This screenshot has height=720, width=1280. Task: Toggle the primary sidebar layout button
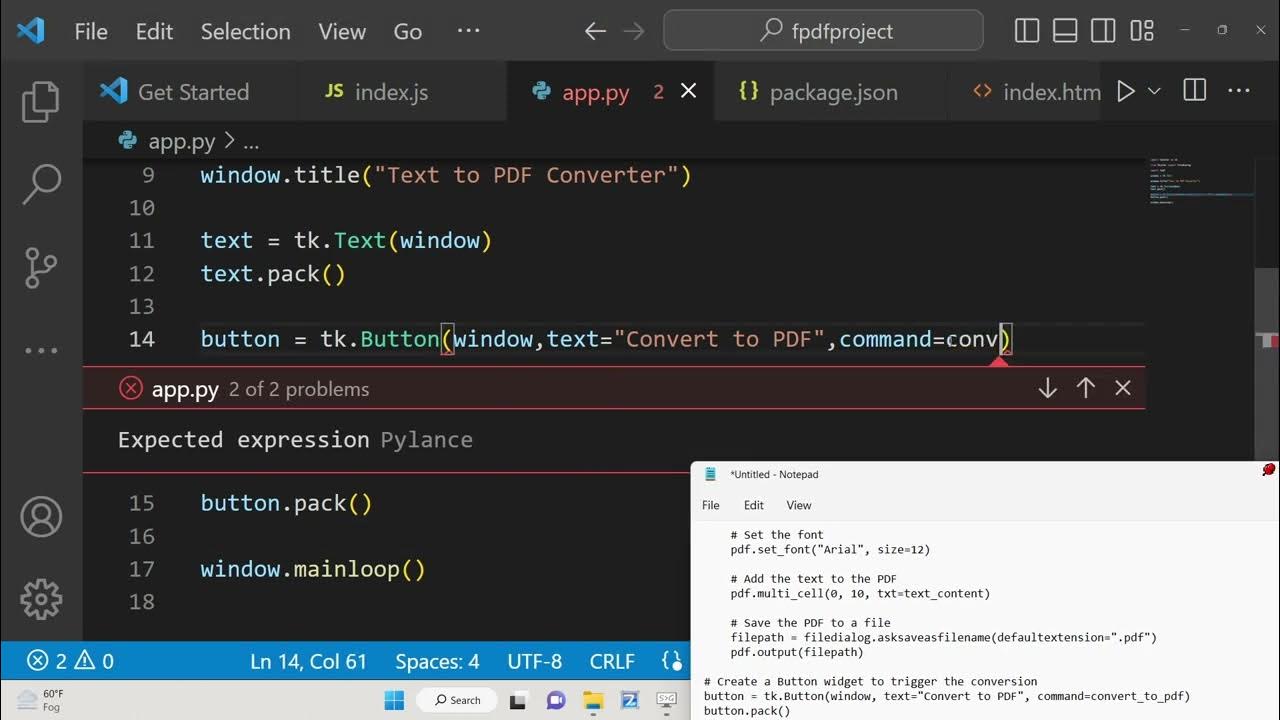[x=1027, y=31]
